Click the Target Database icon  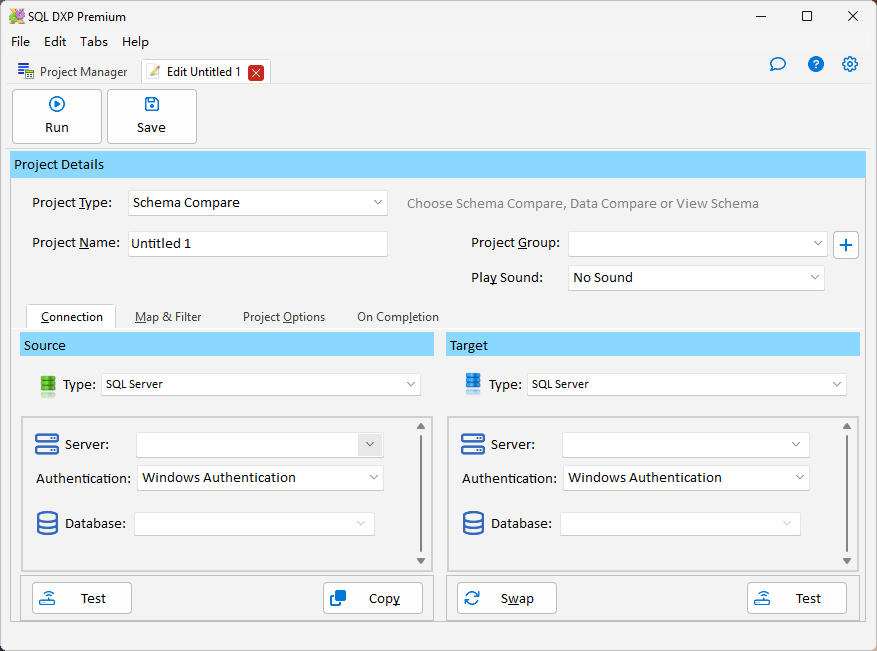[473, 523]
